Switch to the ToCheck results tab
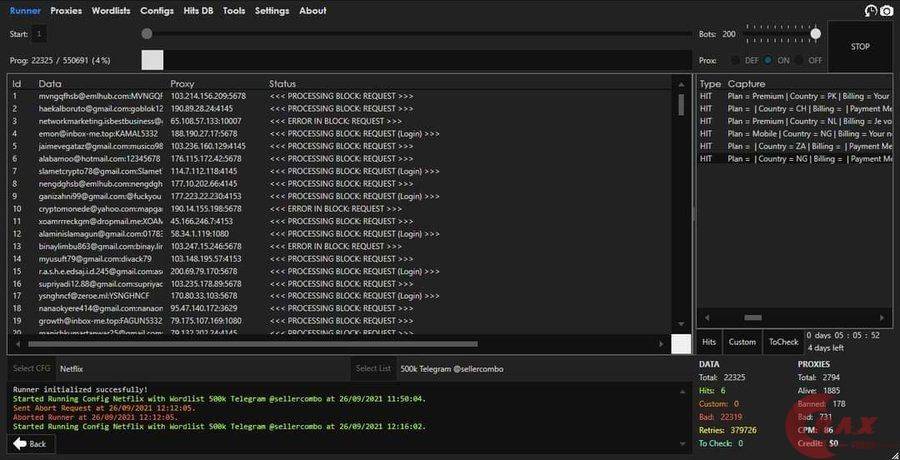900x460 pixels. (784, 342)
